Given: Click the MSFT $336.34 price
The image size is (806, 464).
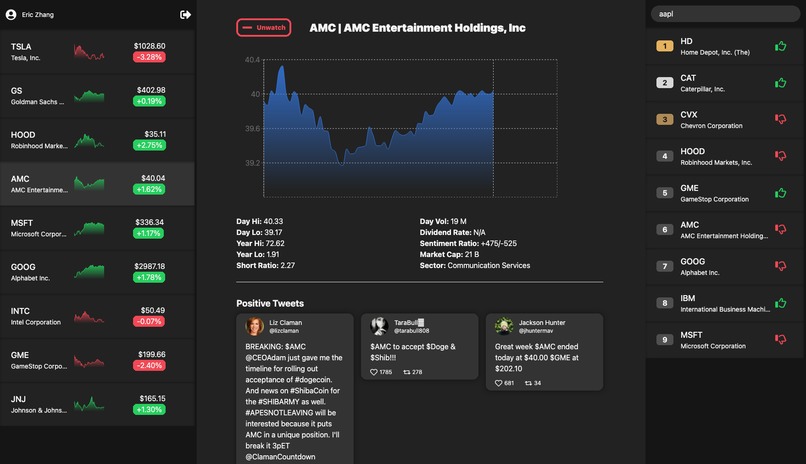Looking at the screenshot, I should (x=149, y=222).
